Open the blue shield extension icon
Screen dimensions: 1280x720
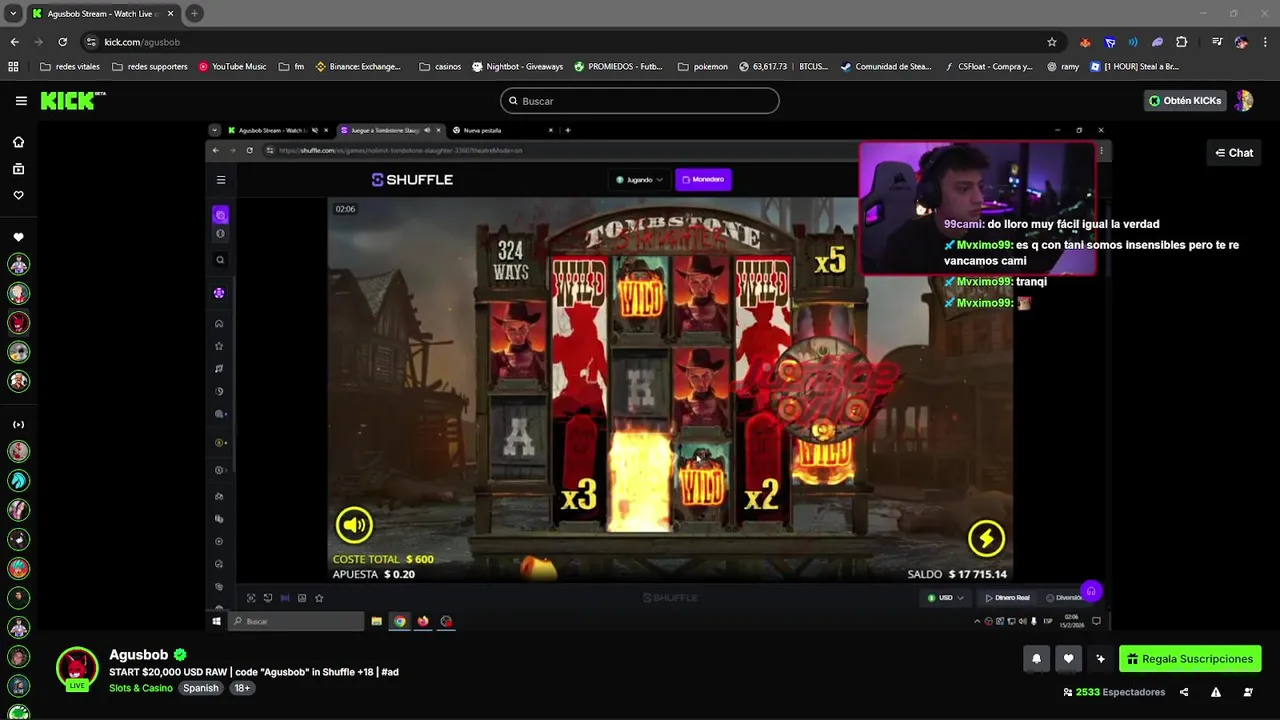(x=1110, y=42)
